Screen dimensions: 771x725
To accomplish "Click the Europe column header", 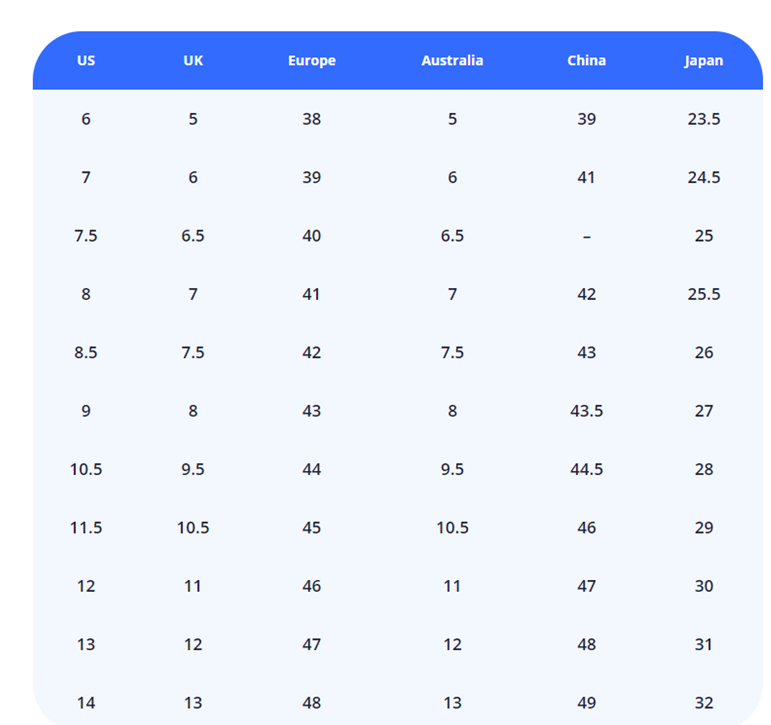I will pyautogui.click(x=311, y=60).
